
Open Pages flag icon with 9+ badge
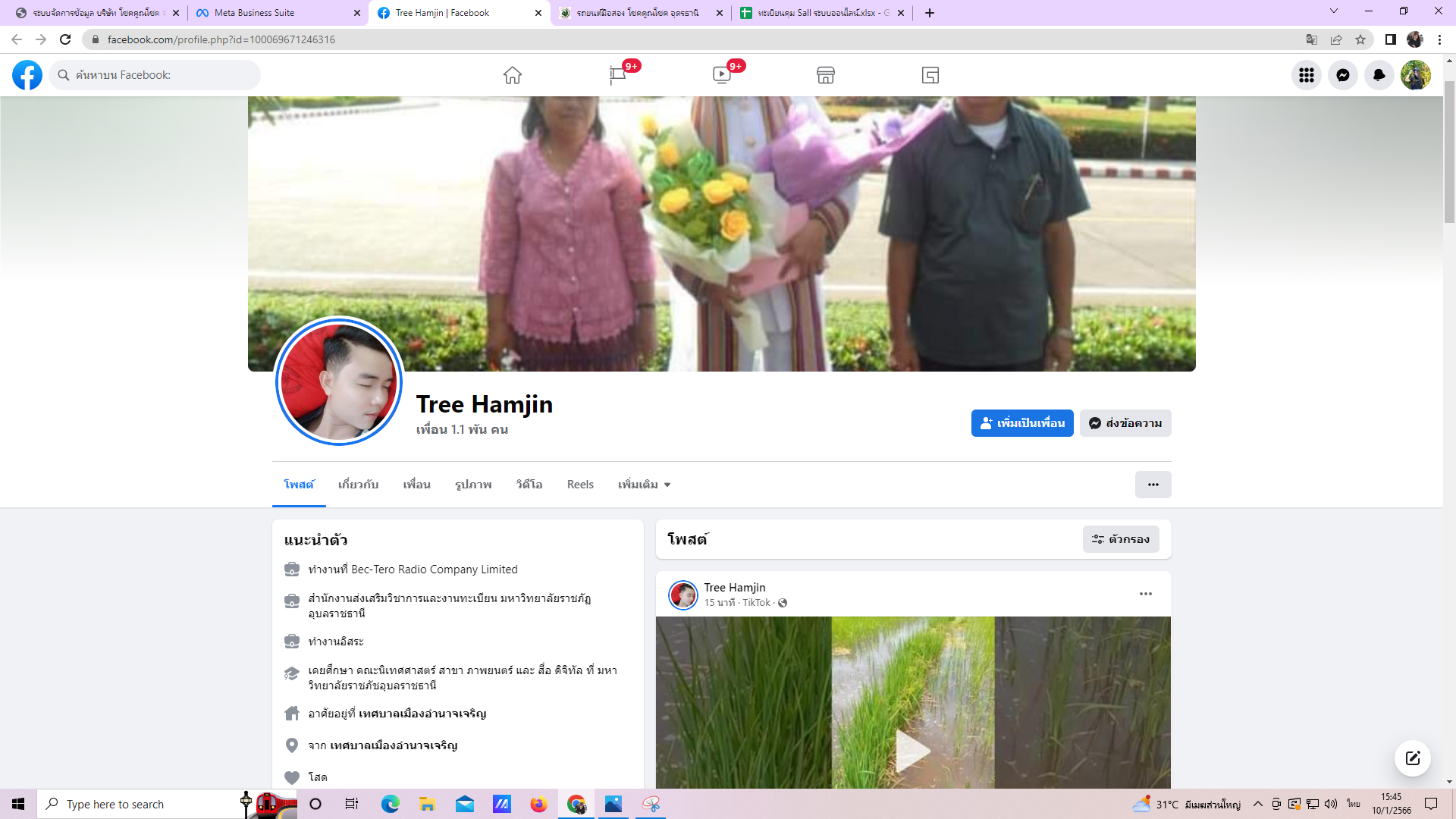tap(617, 75)
